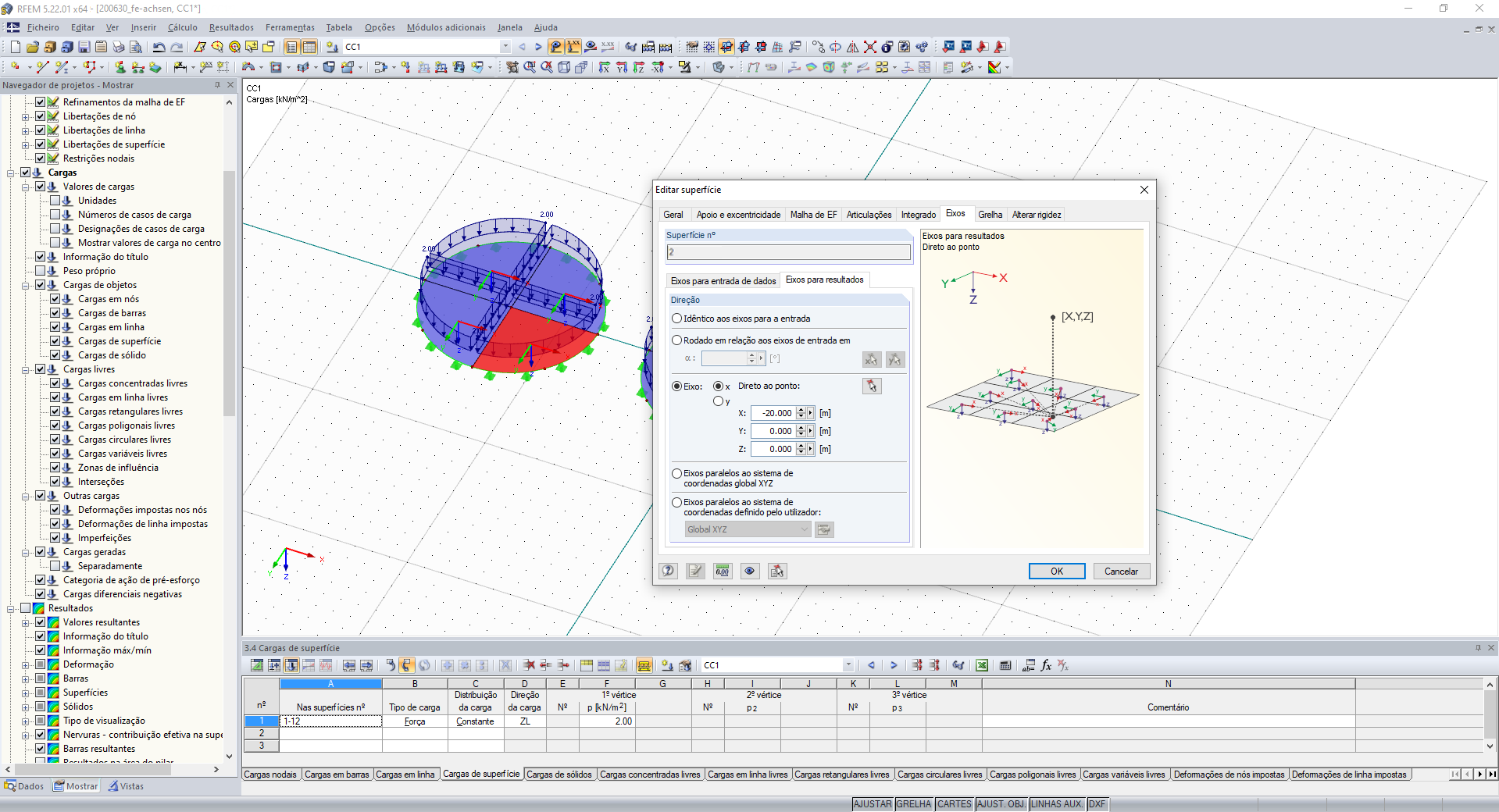The width and height of the screenshot is (1499, 812).
Task: Open CC1 dropdown in table toolbar
Action: tap(848, 665)
